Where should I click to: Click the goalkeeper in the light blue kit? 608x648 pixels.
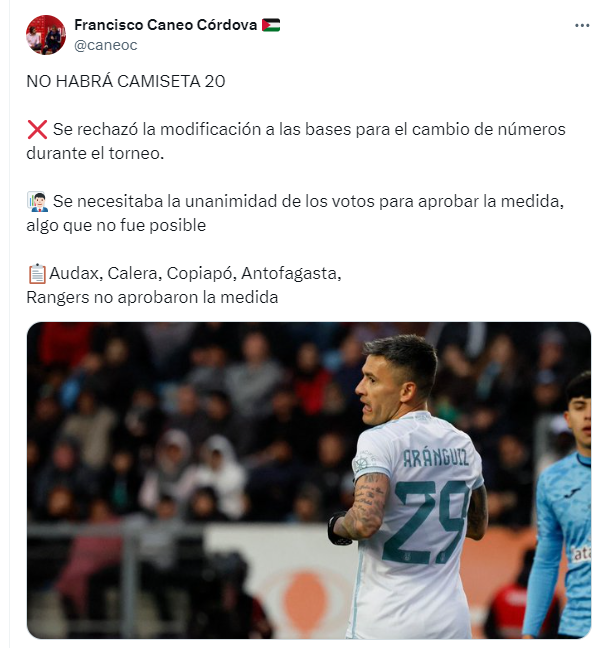[x=560, y=504]
